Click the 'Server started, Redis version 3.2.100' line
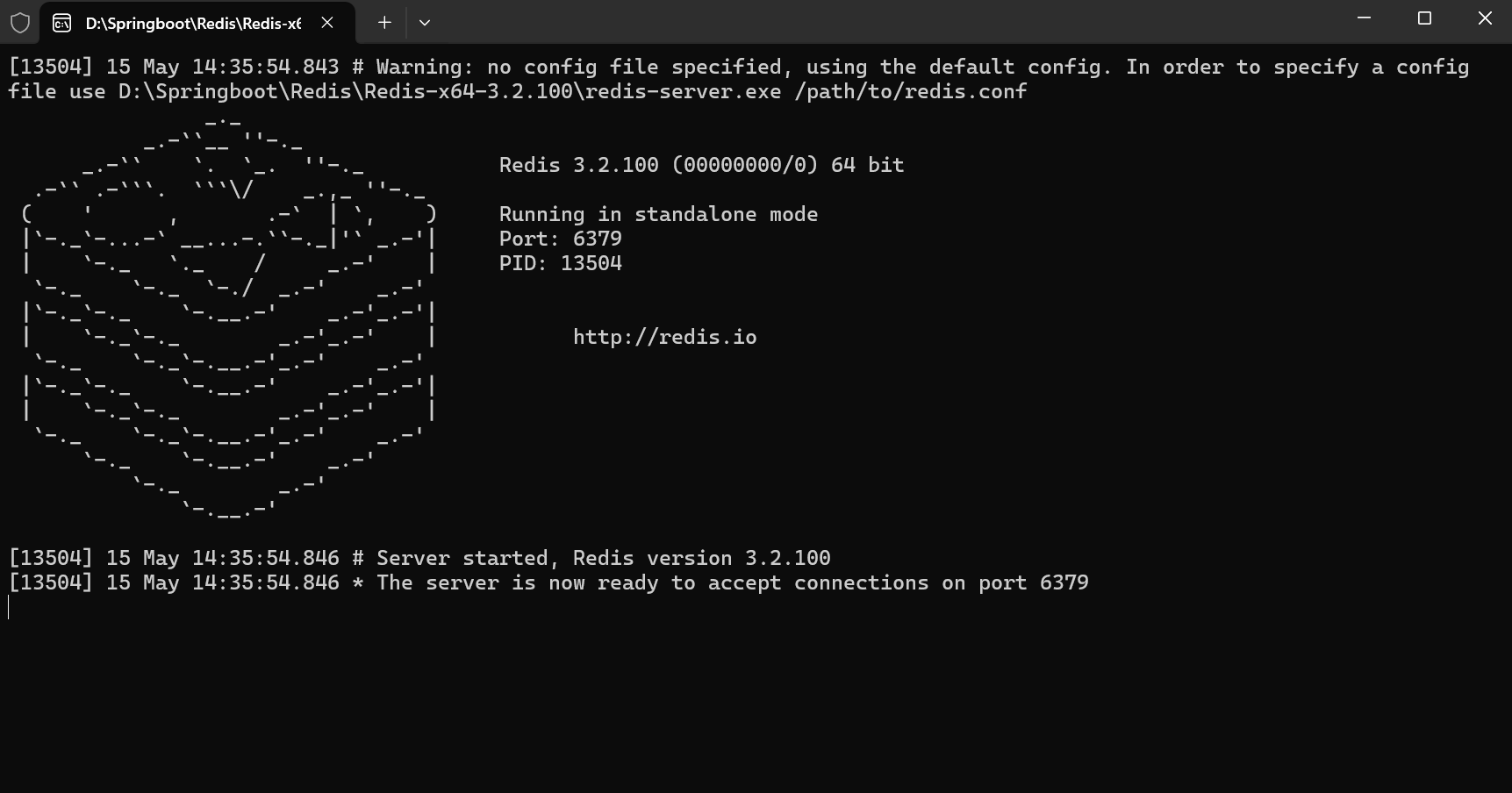1512x793 pixels. pos(419,559)
